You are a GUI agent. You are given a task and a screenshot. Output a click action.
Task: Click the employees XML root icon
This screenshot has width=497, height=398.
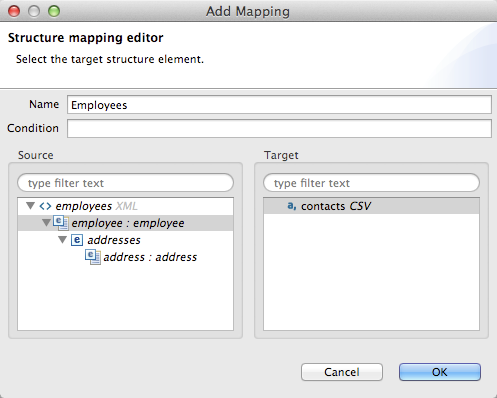(45, 206)
